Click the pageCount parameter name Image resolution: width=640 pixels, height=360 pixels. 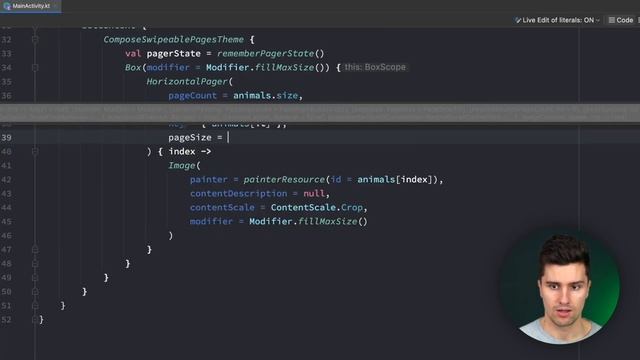pos(193,96)
